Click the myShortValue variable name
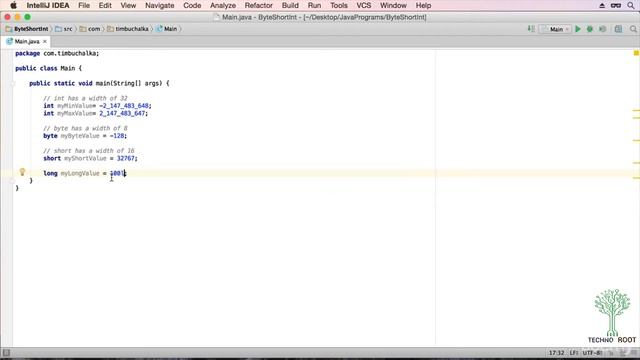The width and height of the screenshot is (640, 360). 85,158
